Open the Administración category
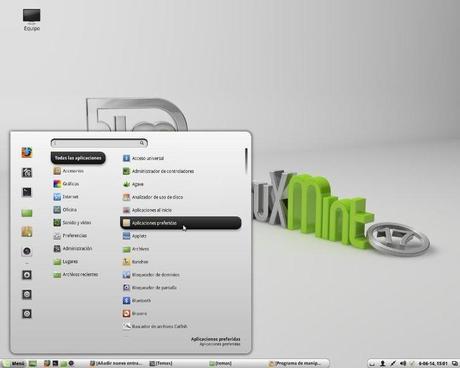 click(73, 248)
